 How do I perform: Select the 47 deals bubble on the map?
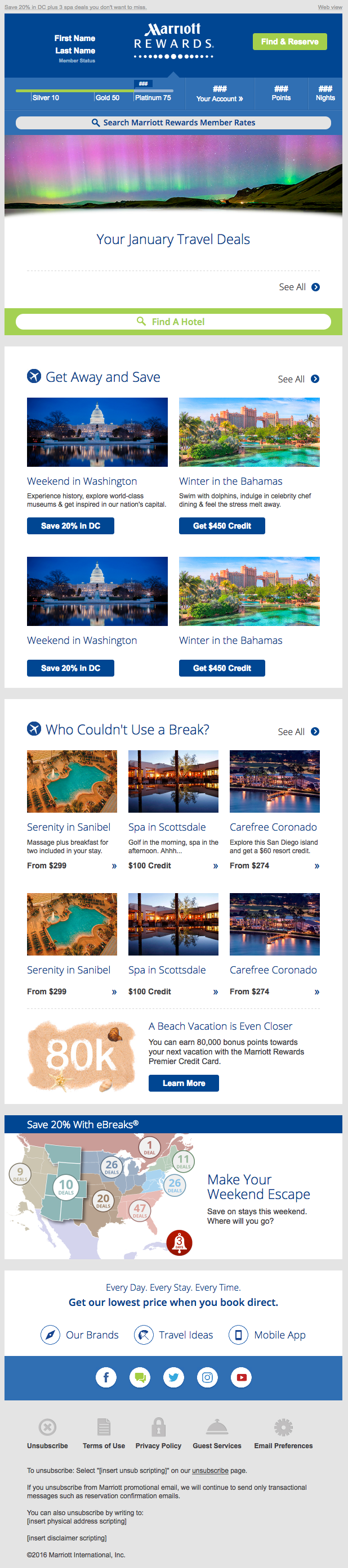point(140,1210)
